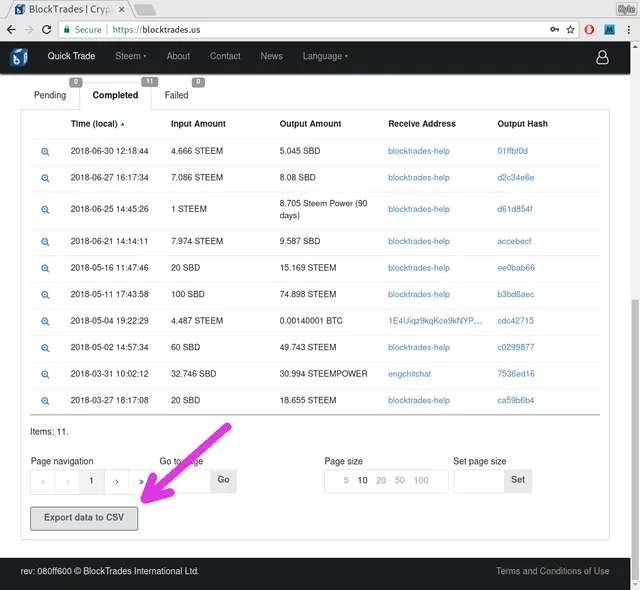The height and width of the screenshot is (590, 640).
Task: View details of the 2018-06-21 14:14:11 trade
Action: 45,242
